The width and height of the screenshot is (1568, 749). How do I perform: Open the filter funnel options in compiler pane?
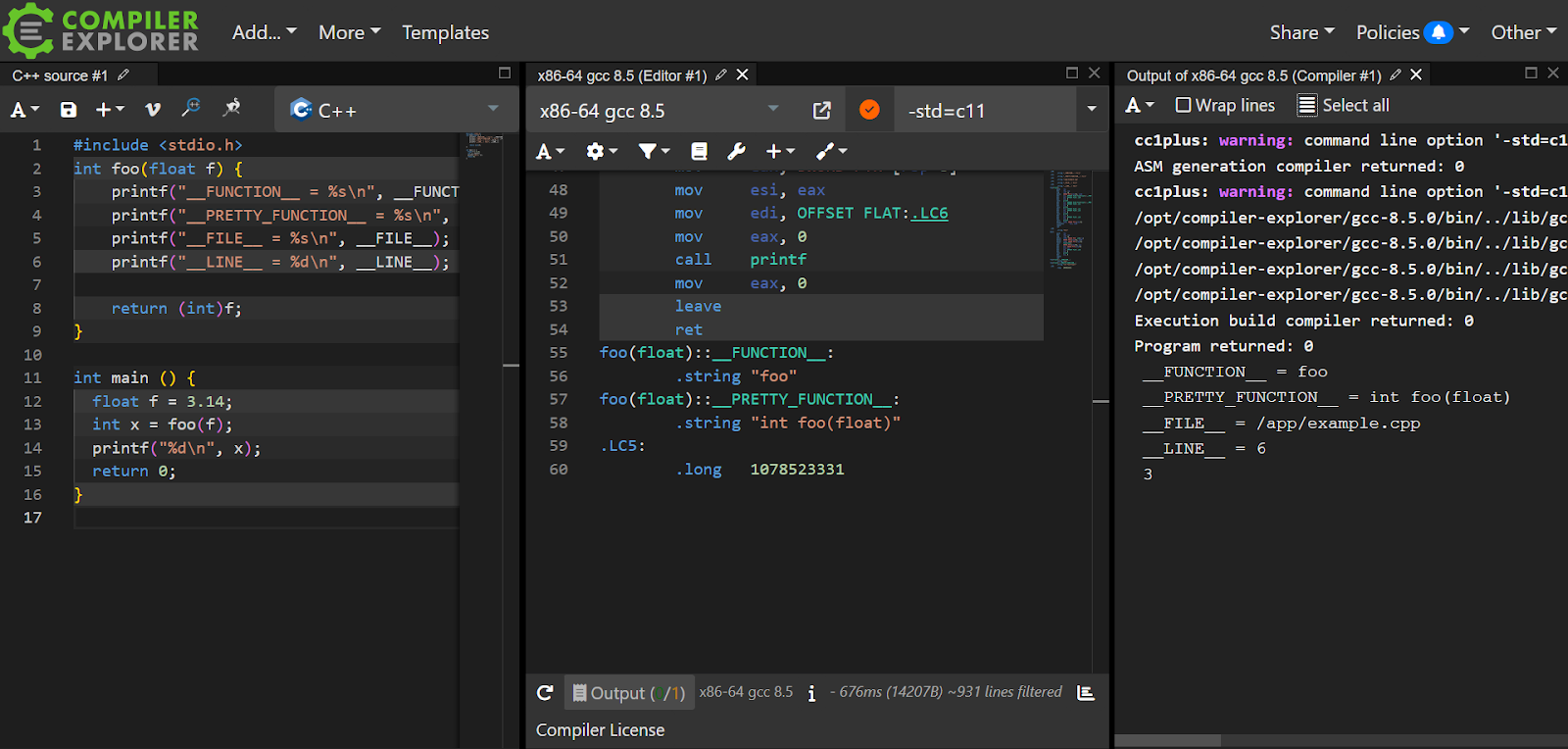[654, 151]
